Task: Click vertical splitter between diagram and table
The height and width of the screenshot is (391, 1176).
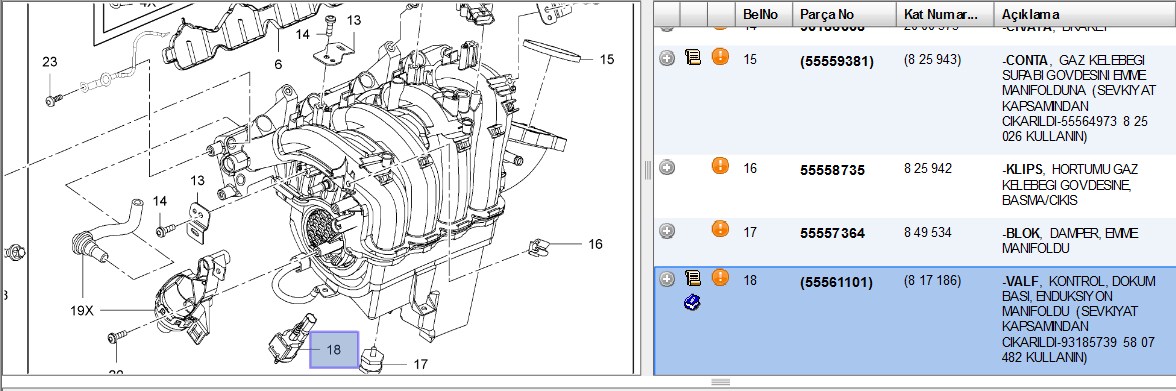Action: [x=647, y=170]
